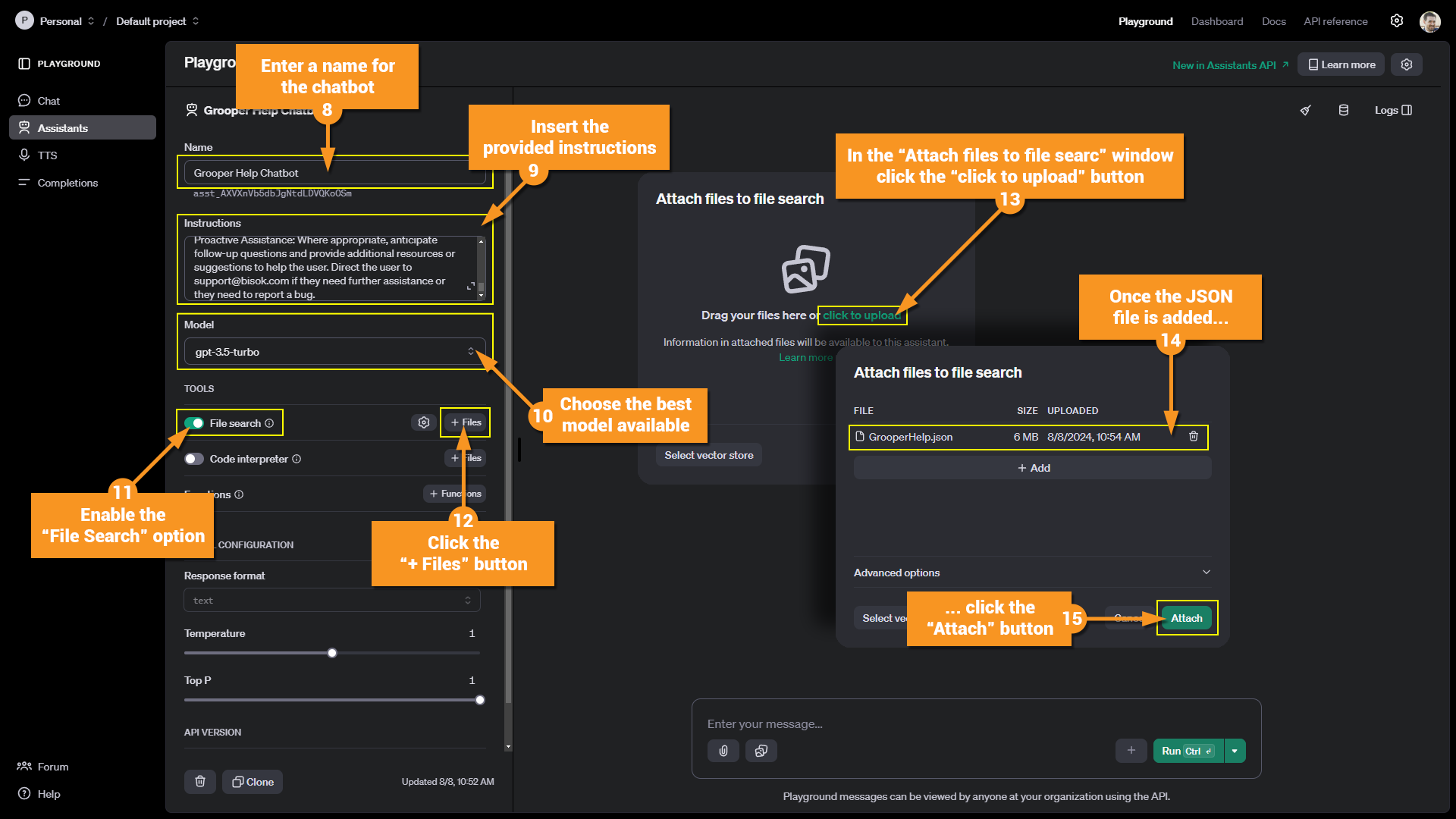Expand Advanced options section
Viewport: 1456px width, 819px height.
(1207, 573)
